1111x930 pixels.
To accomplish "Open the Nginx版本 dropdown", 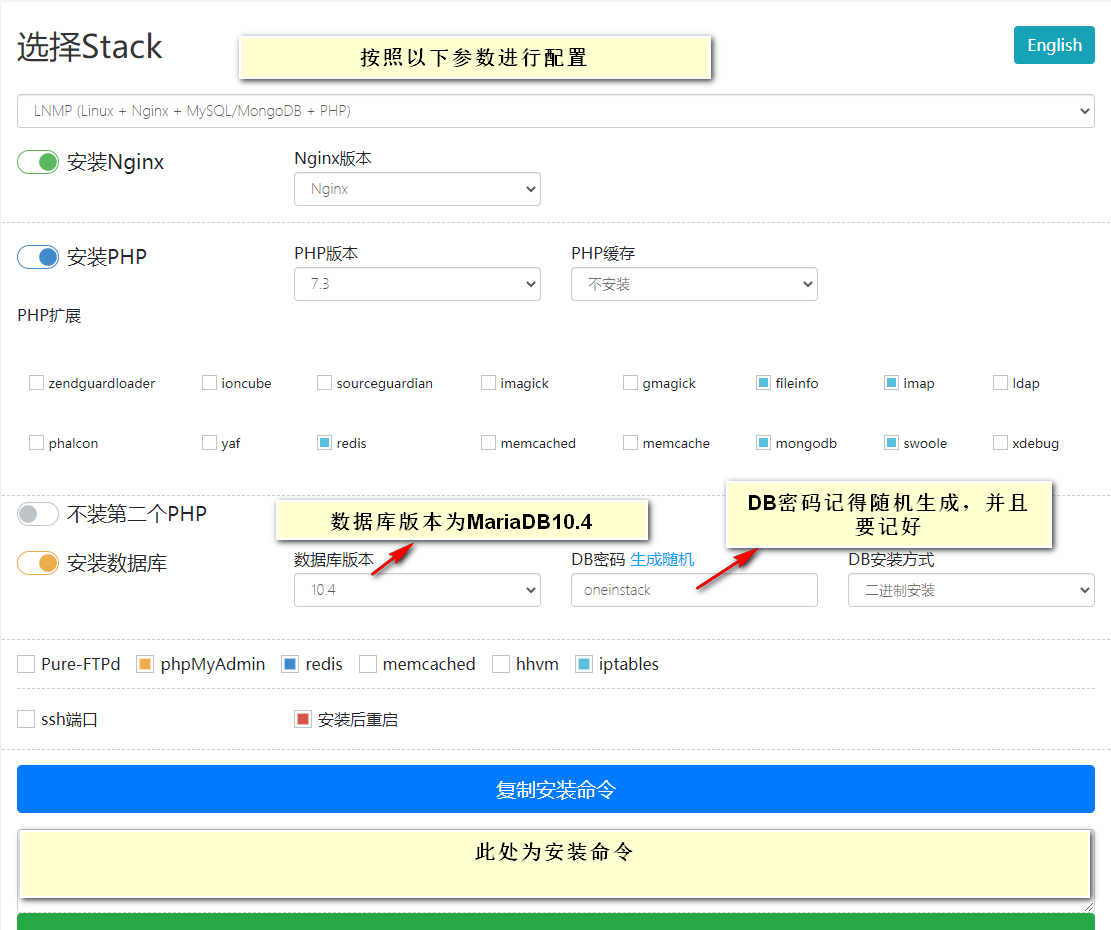I will tap(417, 189).
